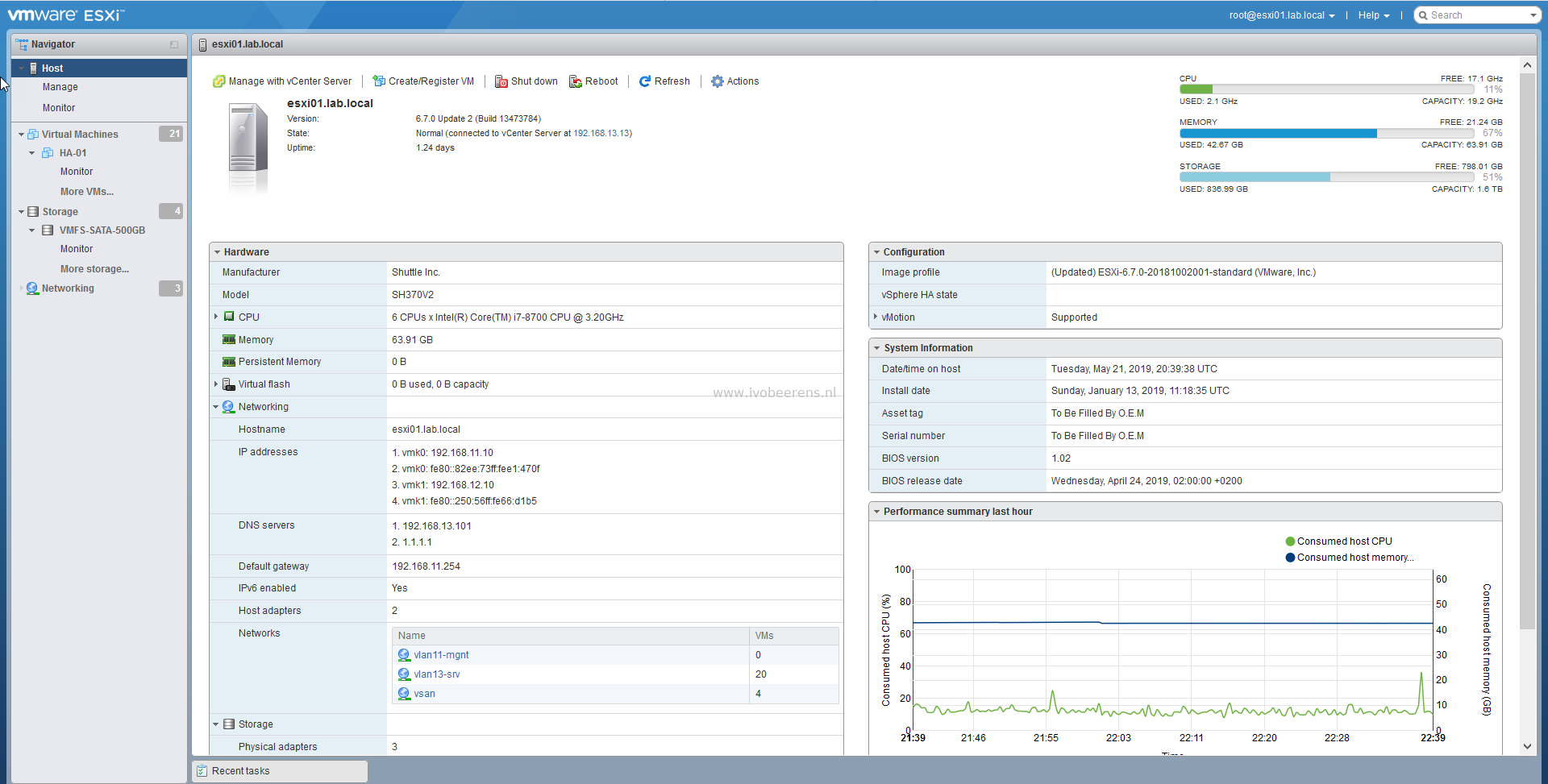Viewport: 1548px width, 784px height.
Task: Click the server host image
Action: point(248,147)
